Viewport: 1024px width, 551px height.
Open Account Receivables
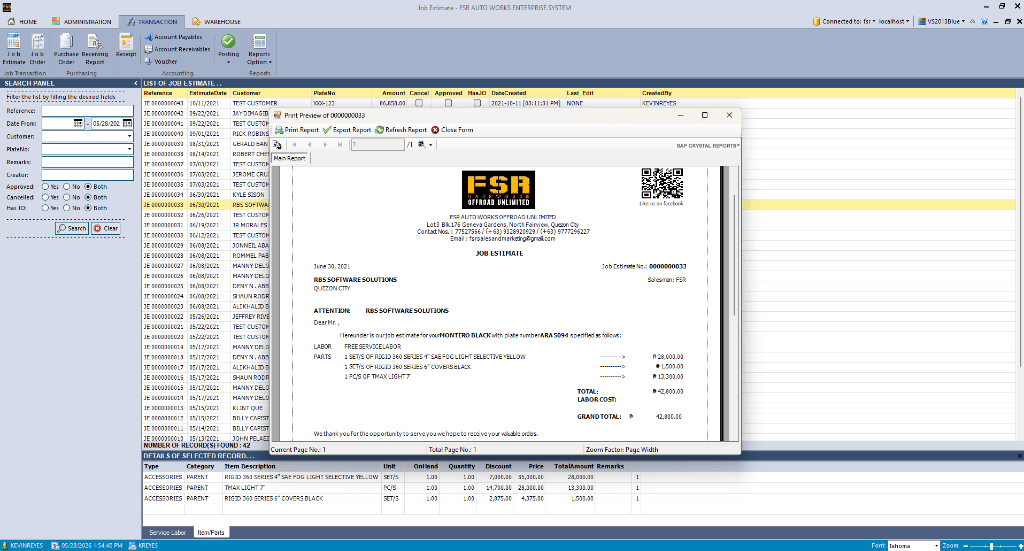point(178,49)
